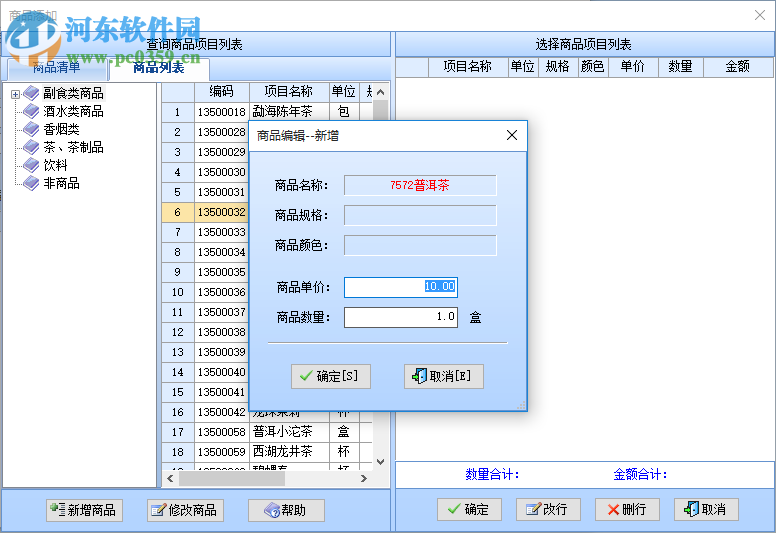Image resolution: width=776 pixels, height=533 pixels.
Task: Click 取消[E] in the edit dialog
Action: pos(443,376)
